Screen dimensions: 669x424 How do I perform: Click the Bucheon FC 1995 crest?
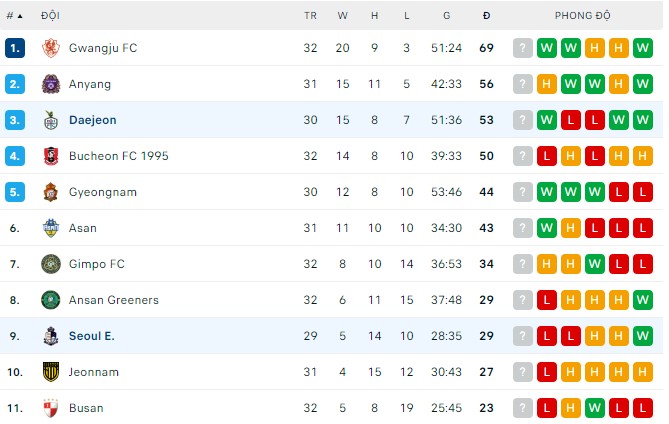(x=50, y=156)
